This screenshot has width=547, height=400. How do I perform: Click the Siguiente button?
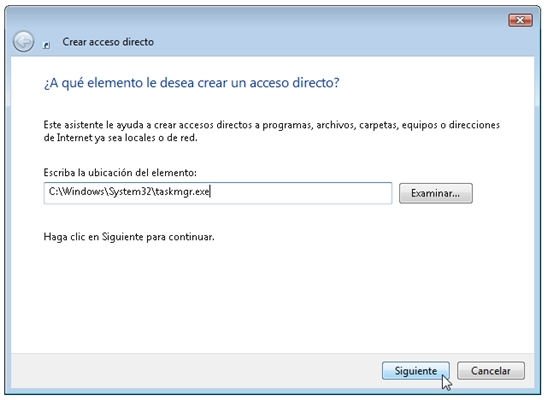pos(415,371)
